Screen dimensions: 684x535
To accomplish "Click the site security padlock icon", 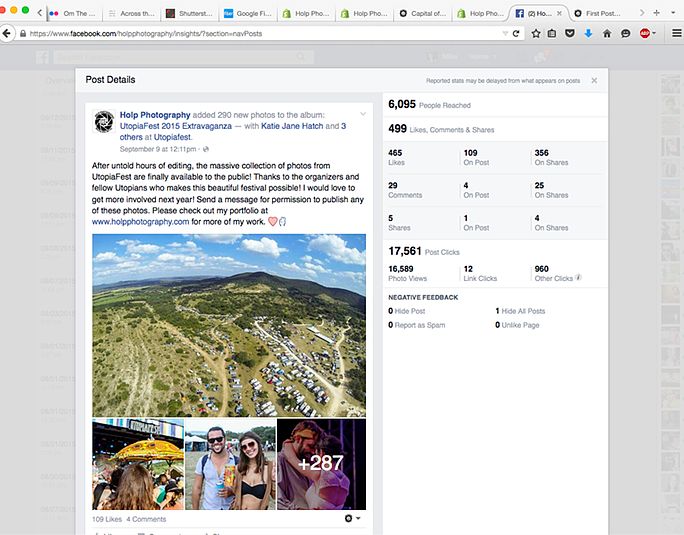I will tap(23, 34).
